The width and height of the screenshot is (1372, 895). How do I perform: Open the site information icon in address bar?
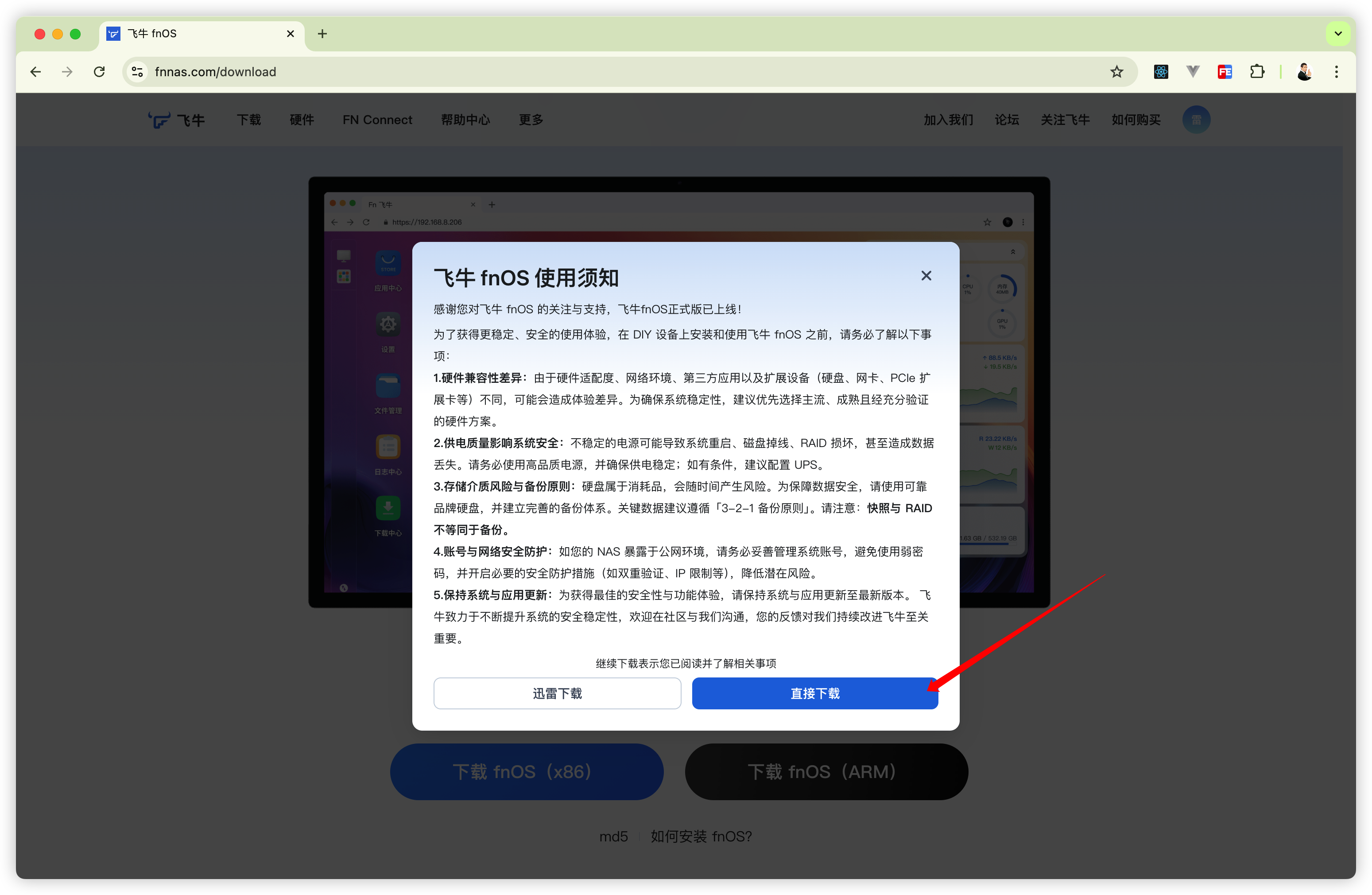[x=137, y=71]
